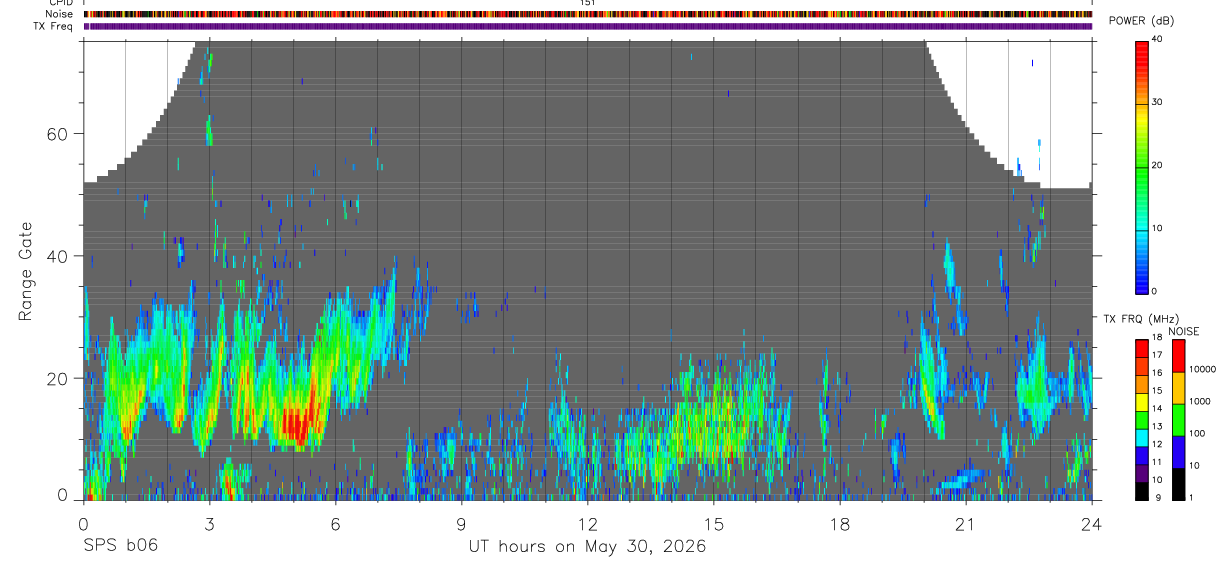Click the SPS b06 station label

120,546
